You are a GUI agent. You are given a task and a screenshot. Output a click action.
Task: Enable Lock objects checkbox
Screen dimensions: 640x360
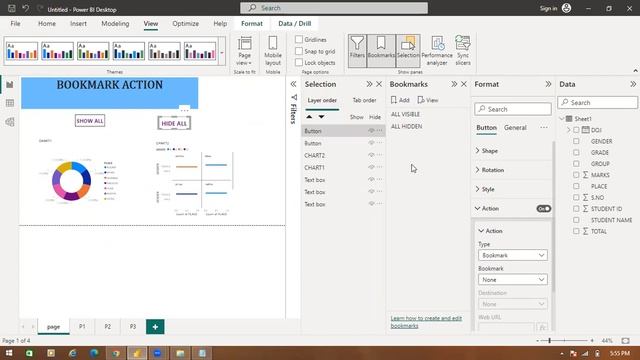[299, 62]
